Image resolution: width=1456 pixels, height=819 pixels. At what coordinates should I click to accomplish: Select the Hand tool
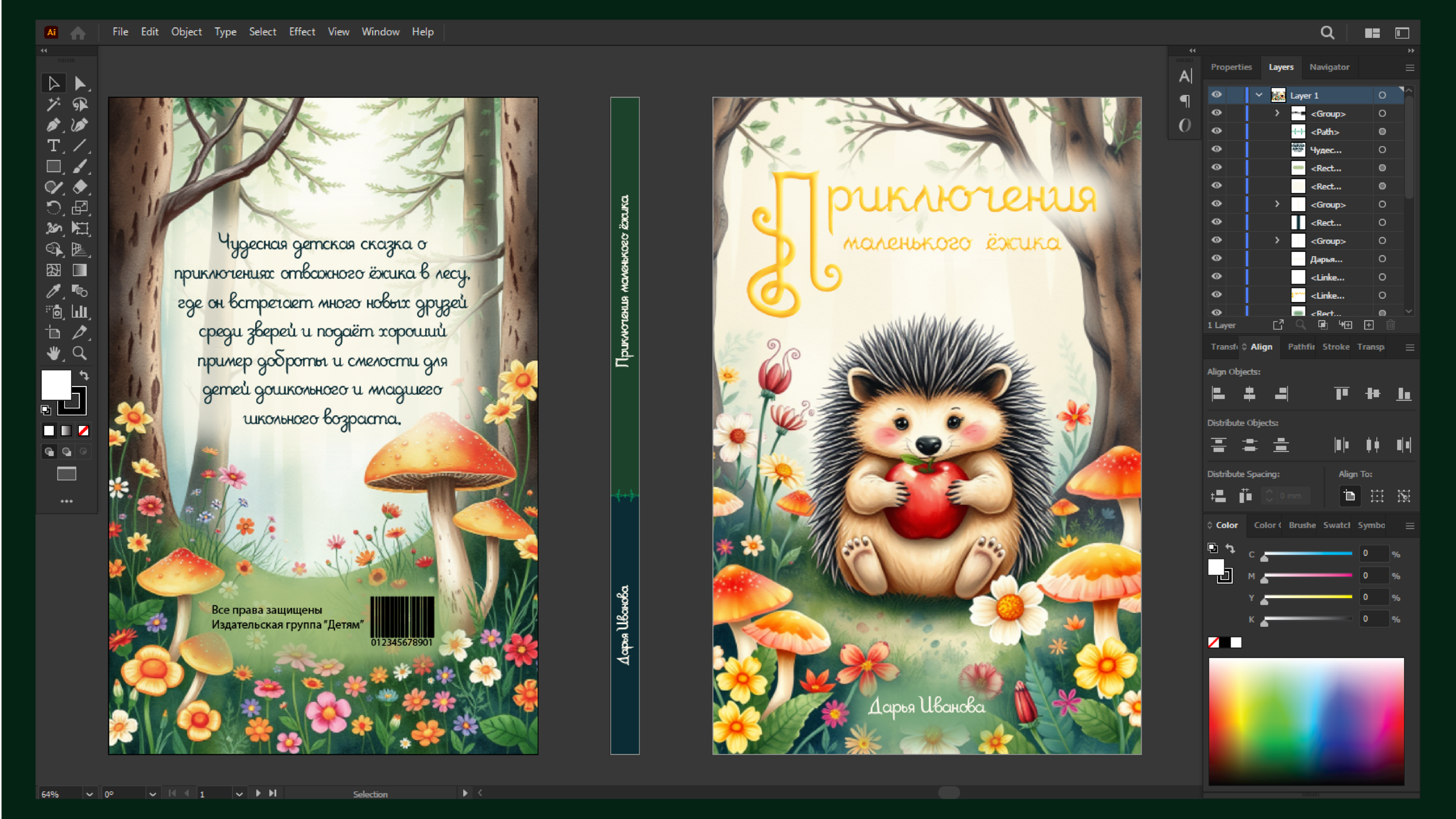53,354
